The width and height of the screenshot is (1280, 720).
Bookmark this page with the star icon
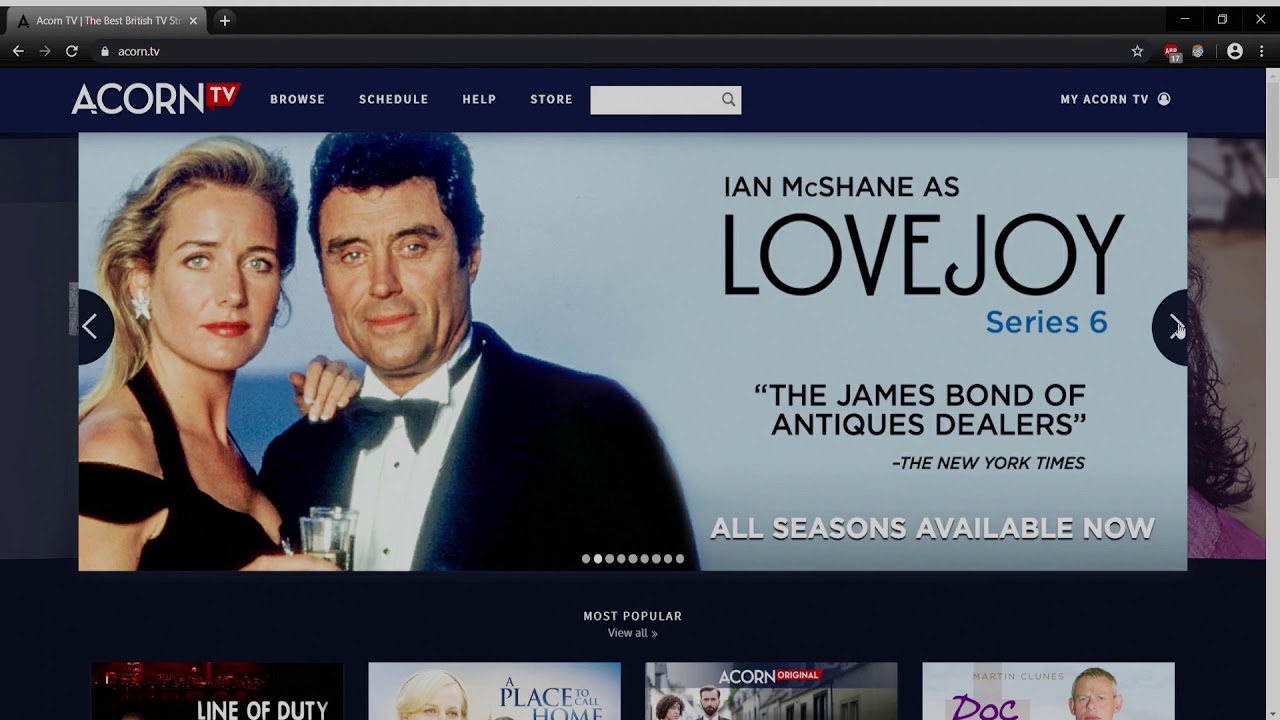click(1137, 51)
